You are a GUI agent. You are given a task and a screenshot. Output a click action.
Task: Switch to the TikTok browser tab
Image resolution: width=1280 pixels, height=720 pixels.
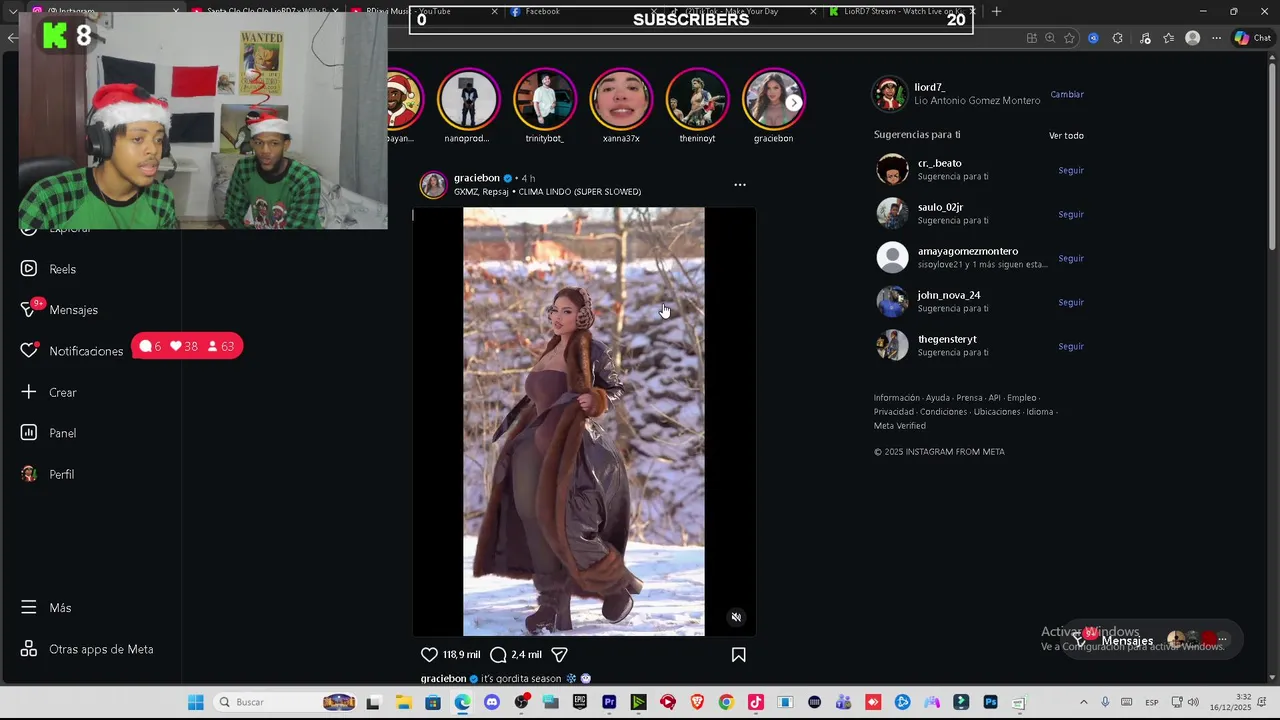click(742, 11)
